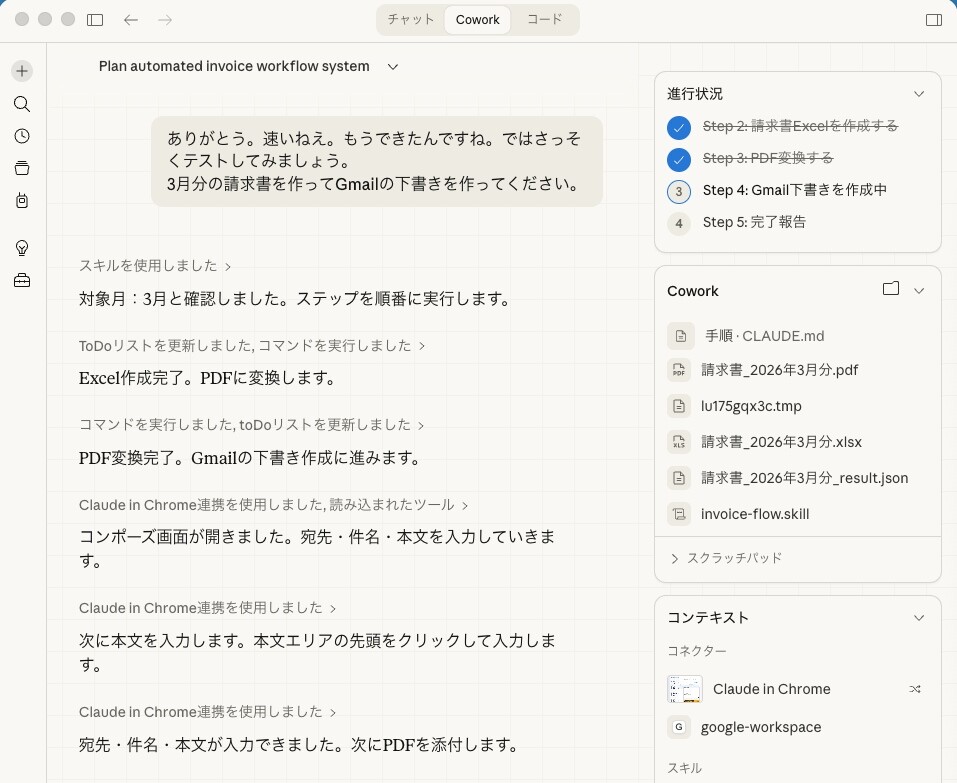This screenshot has width=957, height=783.
Task: Click the shuffle icon beside Claude in Chrome
Action: coord(914,689)
